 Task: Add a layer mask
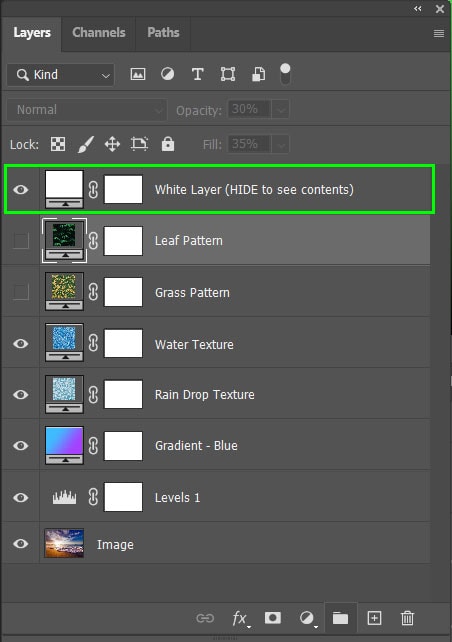tap(273, 618)
